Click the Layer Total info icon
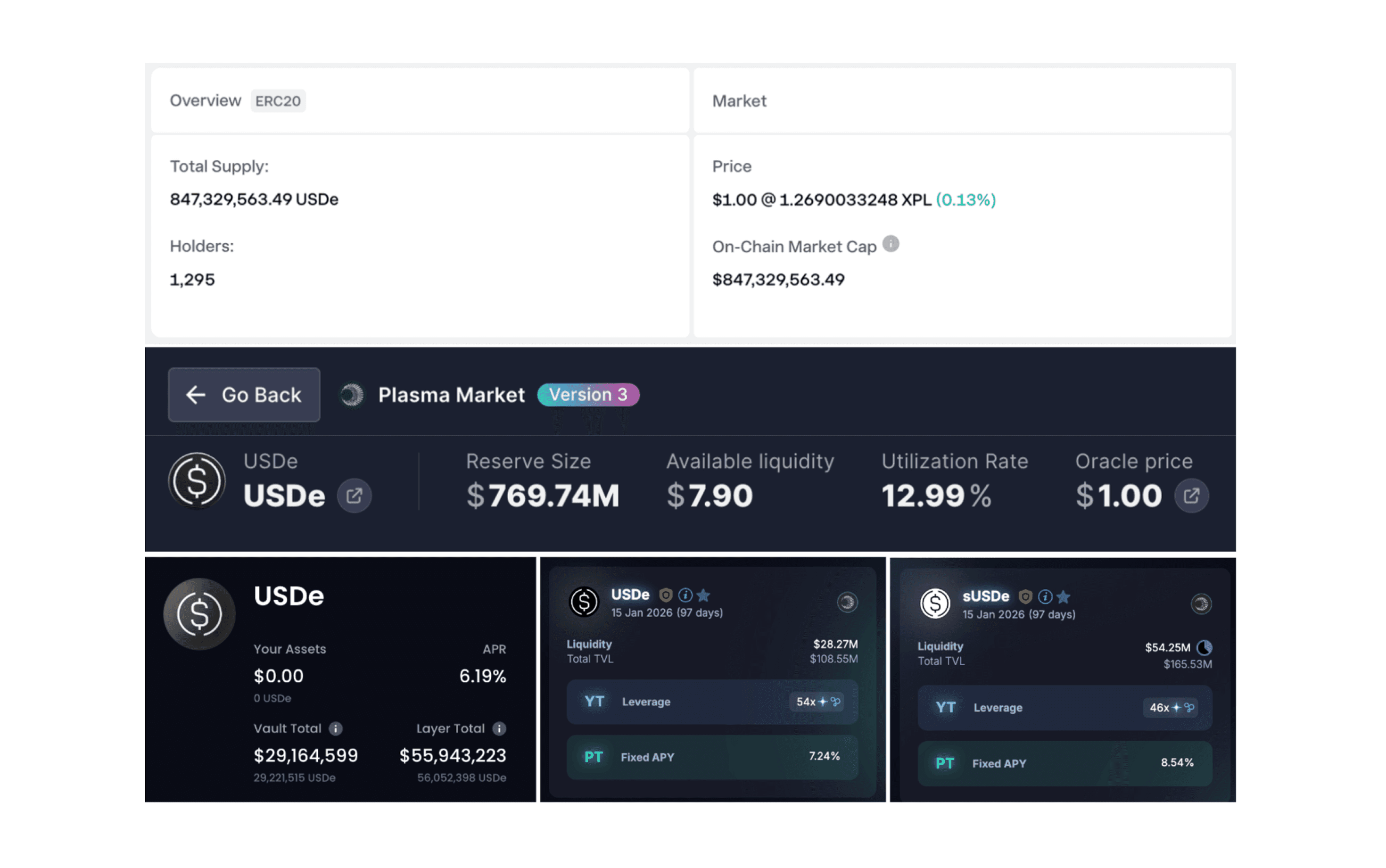Image resolution: width=1386 pixels, height=868 pixels. [499, 728]
